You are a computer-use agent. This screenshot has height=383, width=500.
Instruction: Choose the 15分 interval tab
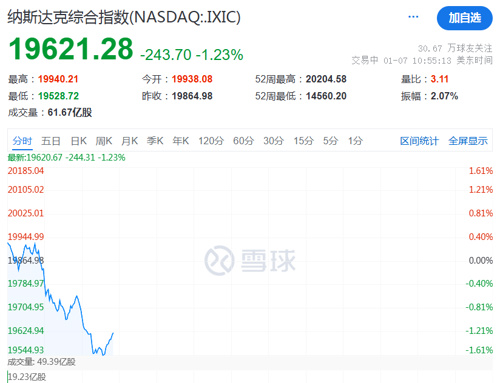tap(303, 141)
